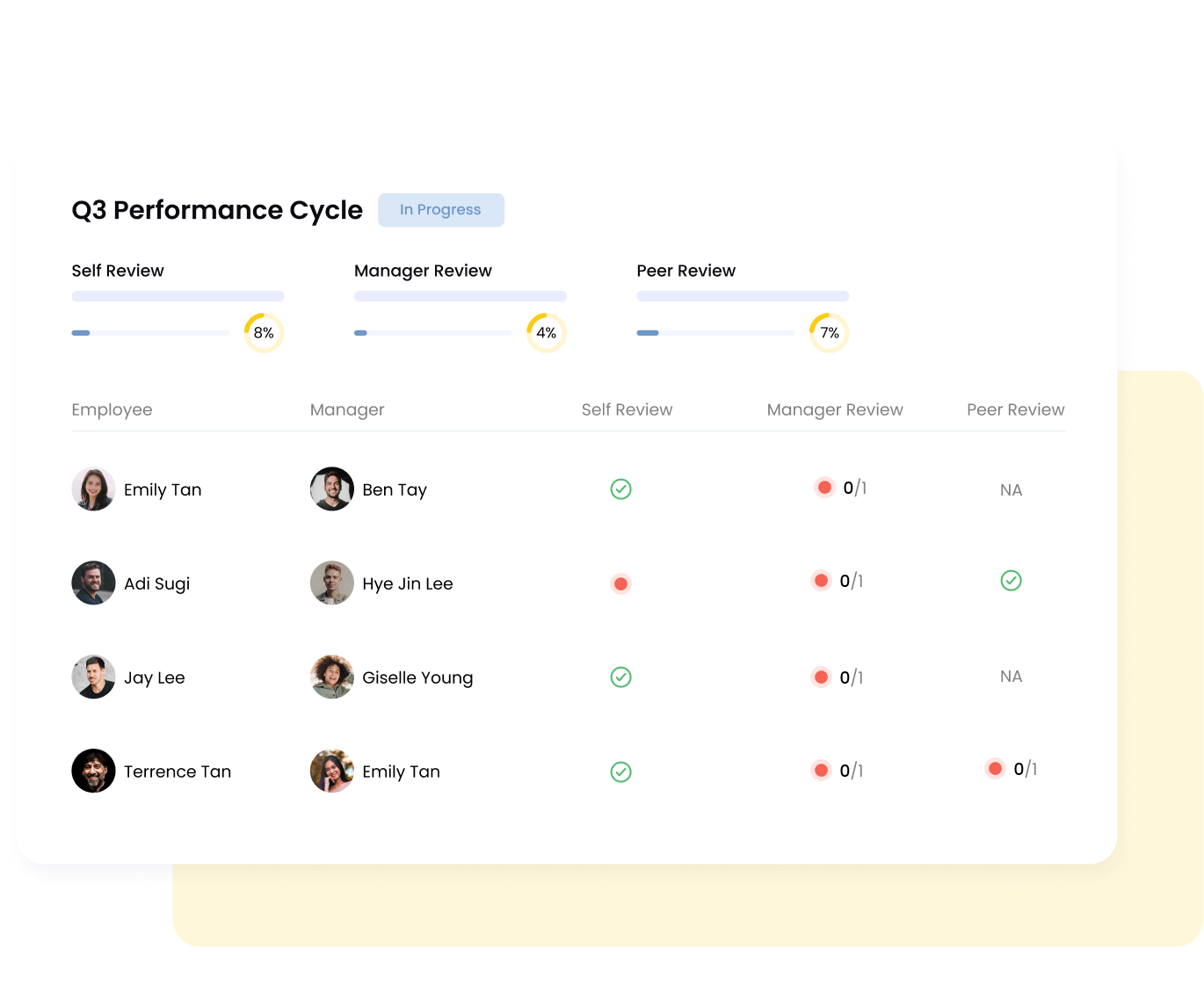Click the In Progress status badge
Screen dimensions: 1204x1007
pyautogui.click(x=441, y=210)
